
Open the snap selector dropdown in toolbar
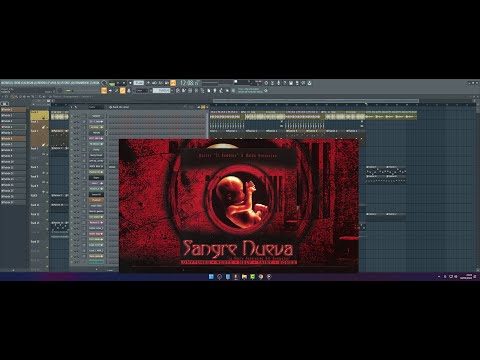142,90
